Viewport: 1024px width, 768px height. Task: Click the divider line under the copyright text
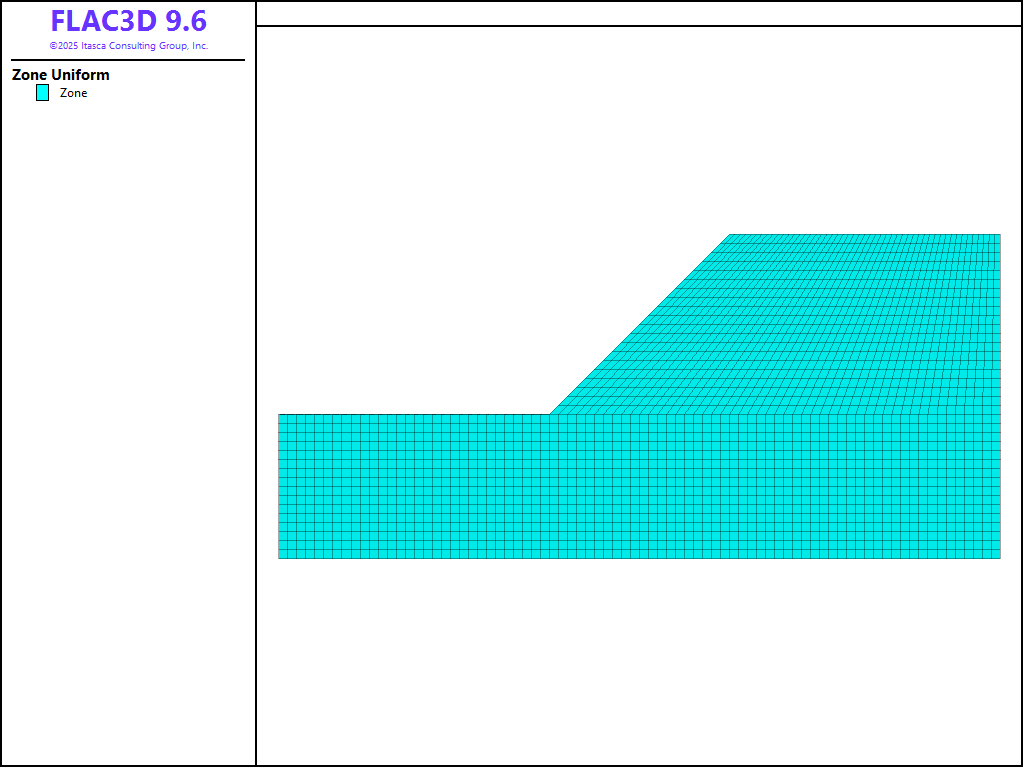(128, 60)
